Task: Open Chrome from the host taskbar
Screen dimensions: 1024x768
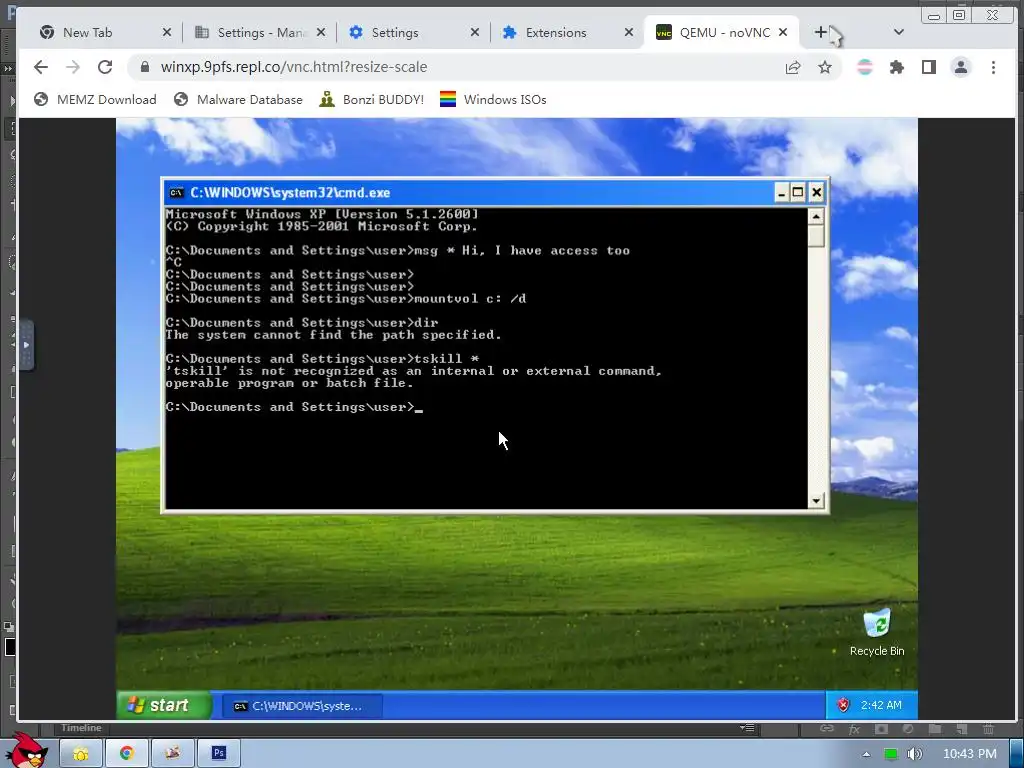Action: click(127, 754)
